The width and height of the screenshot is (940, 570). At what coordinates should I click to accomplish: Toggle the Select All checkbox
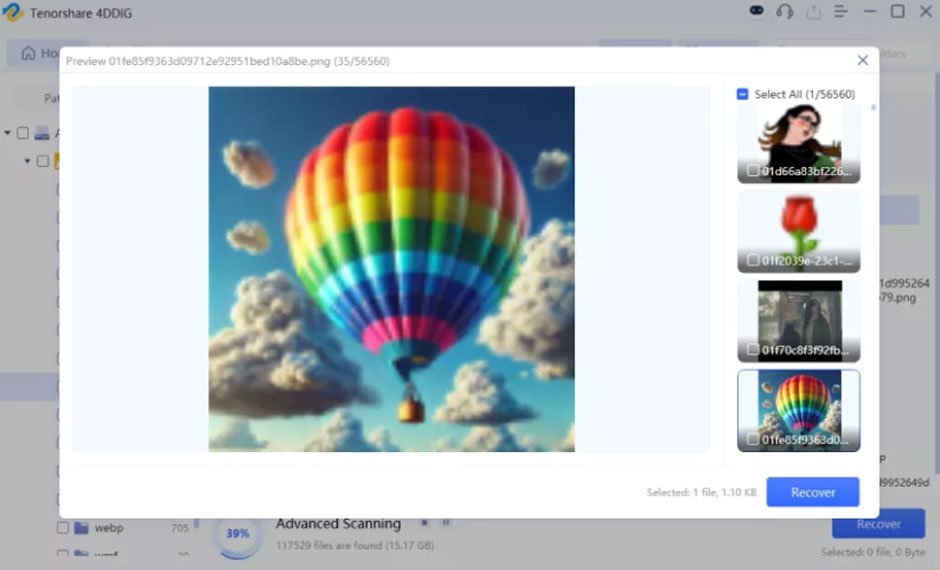click(x=742, y=94)
